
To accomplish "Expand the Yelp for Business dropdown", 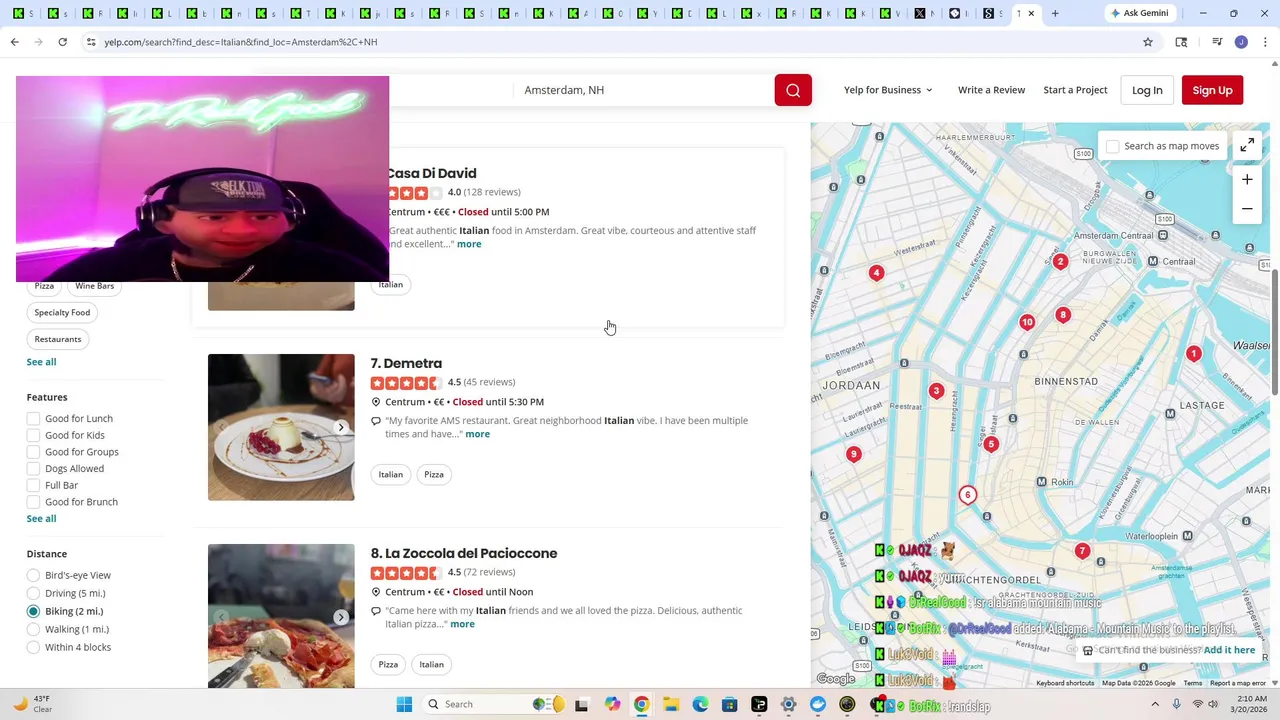I will pyautogui.click(x=888, y=90).
